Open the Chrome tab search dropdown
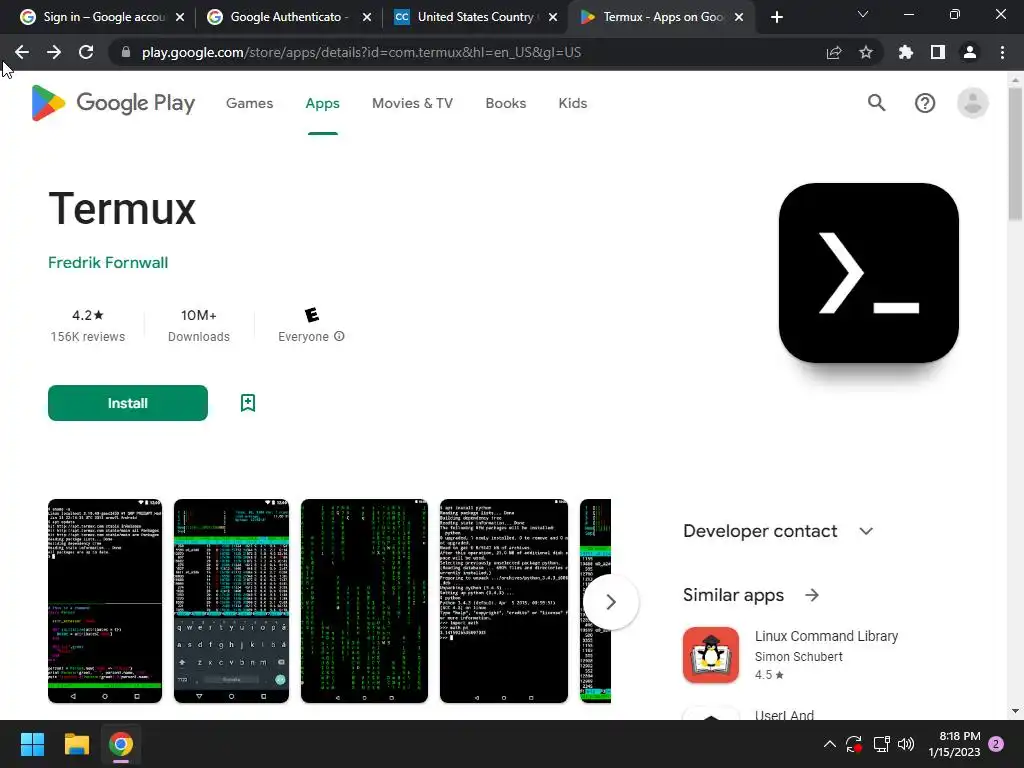1024x768 pixels. pyautogui.click(x=863, y=14)
